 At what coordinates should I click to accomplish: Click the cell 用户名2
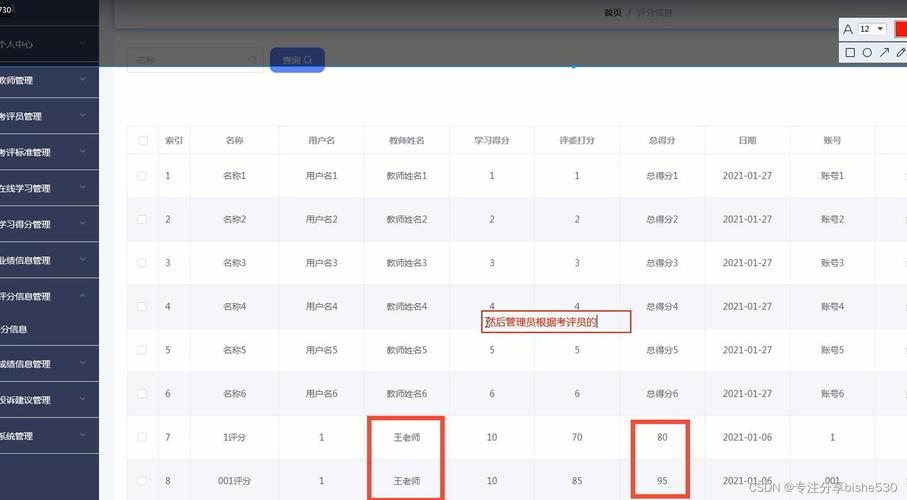coord(321,219)
